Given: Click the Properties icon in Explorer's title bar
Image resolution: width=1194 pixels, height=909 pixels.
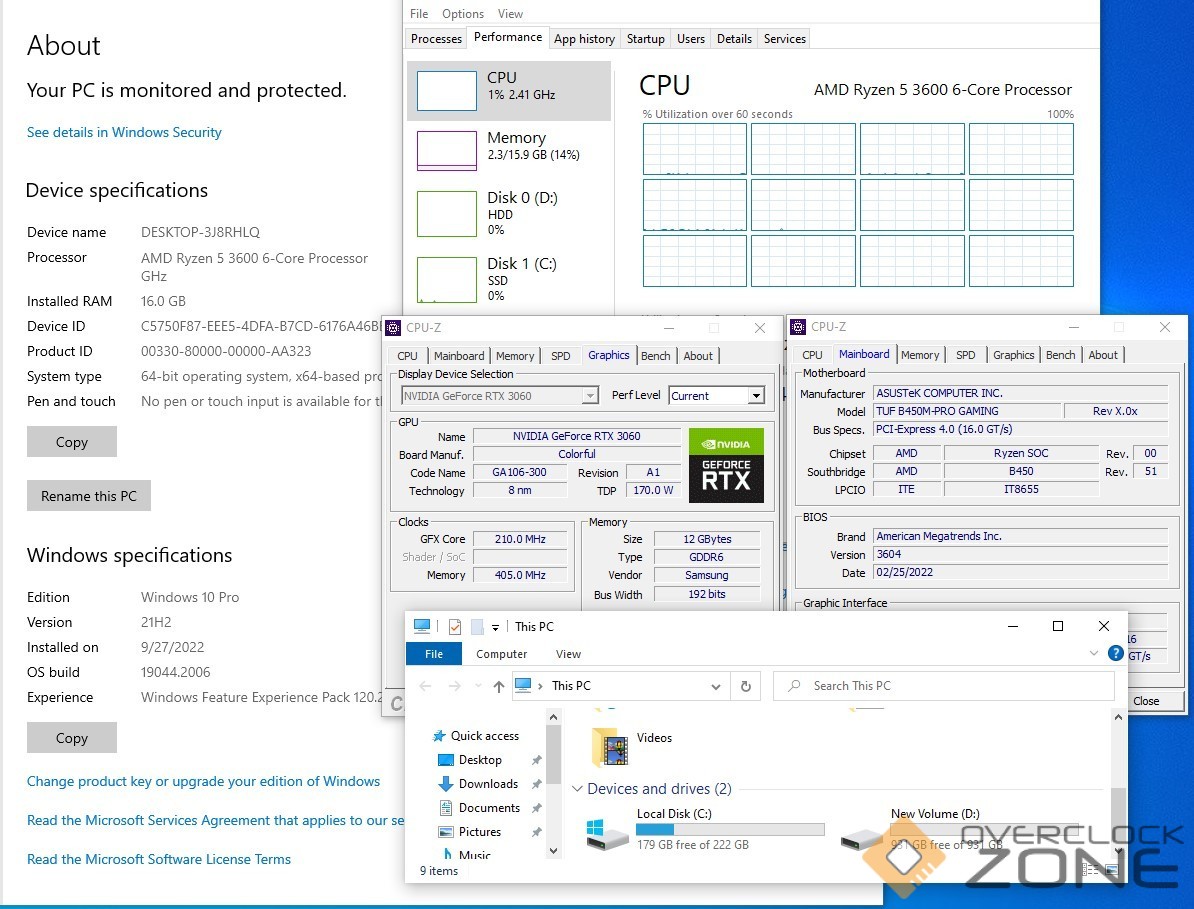Looking at the screenshot, I should [455, 627].
